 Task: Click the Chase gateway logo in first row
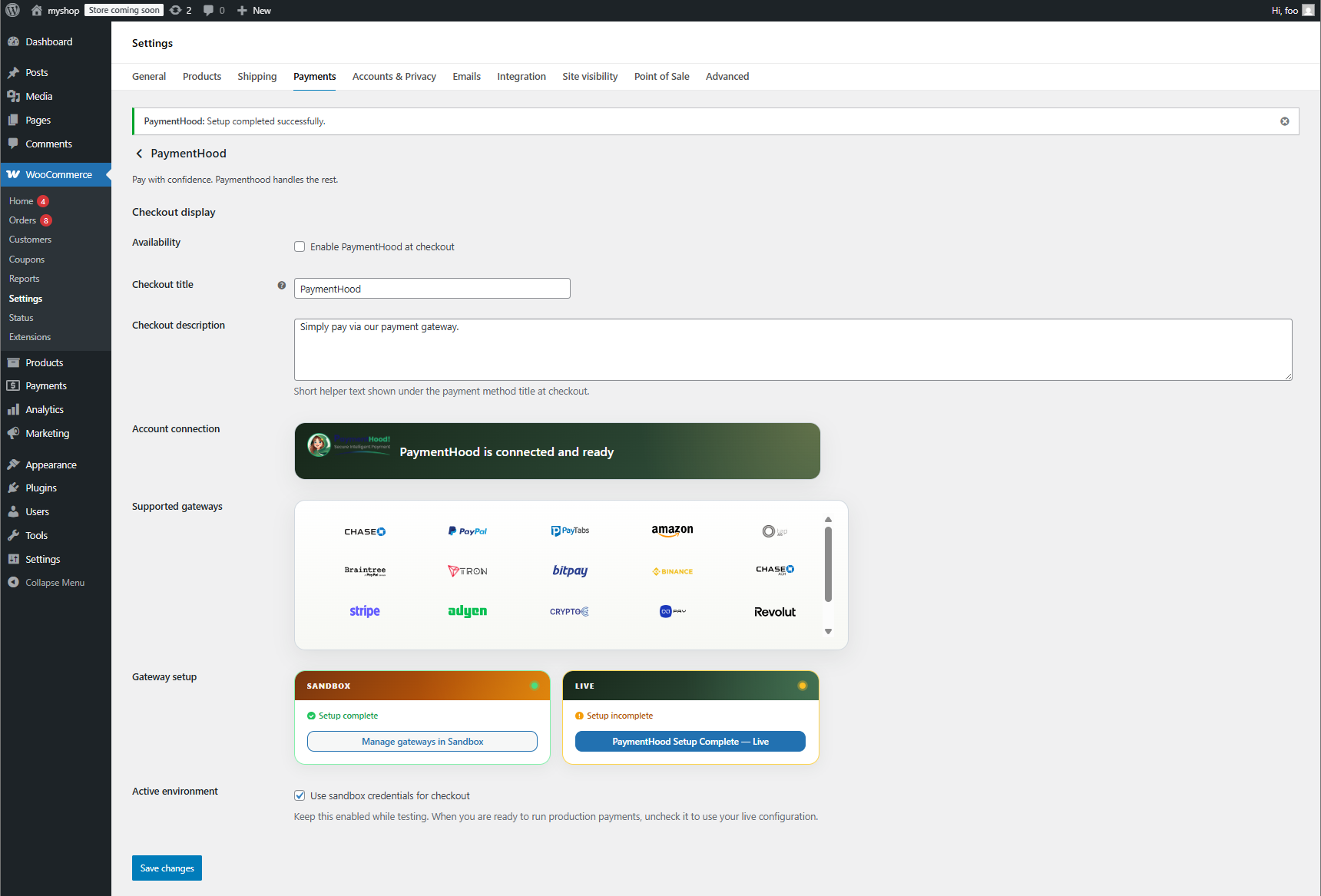click(365, 531)
